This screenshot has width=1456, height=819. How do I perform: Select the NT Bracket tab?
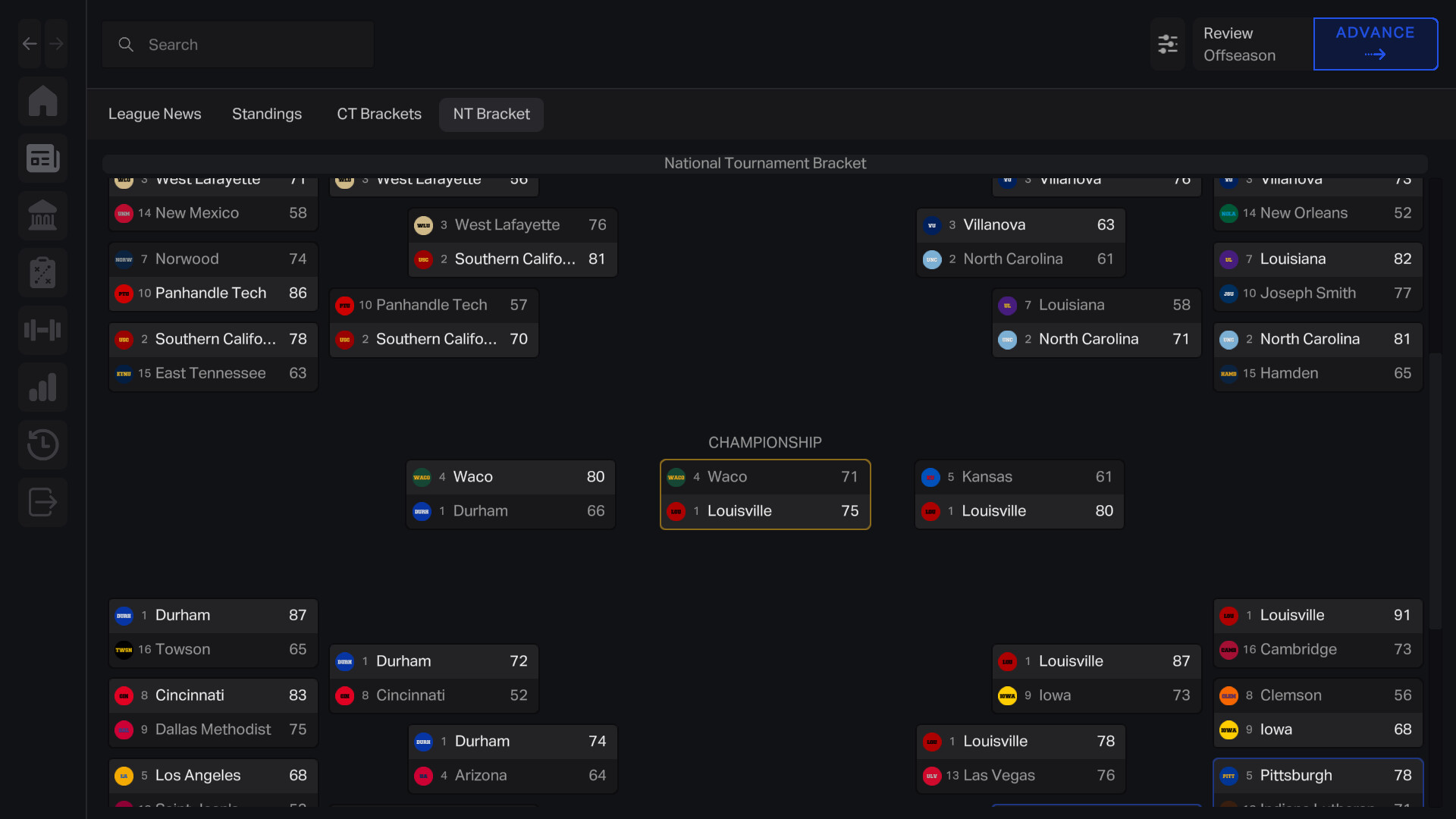[491, 114]
